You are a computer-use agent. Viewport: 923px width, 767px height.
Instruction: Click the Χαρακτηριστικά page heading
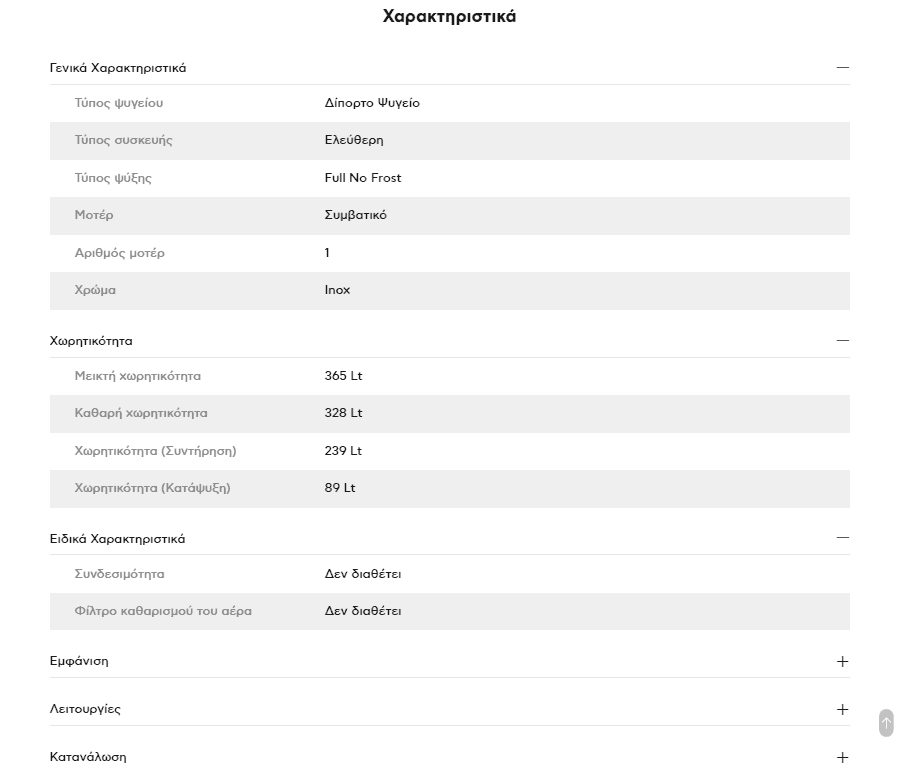(449, 16)
